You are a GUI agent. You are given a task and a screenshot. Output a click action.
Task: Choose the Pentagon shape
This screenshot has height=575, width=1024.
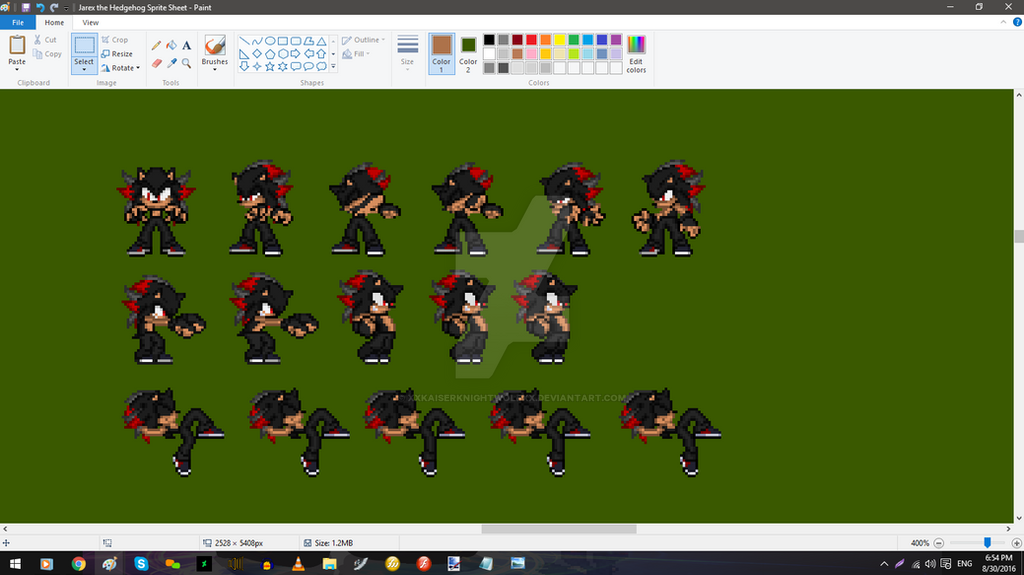270,54
